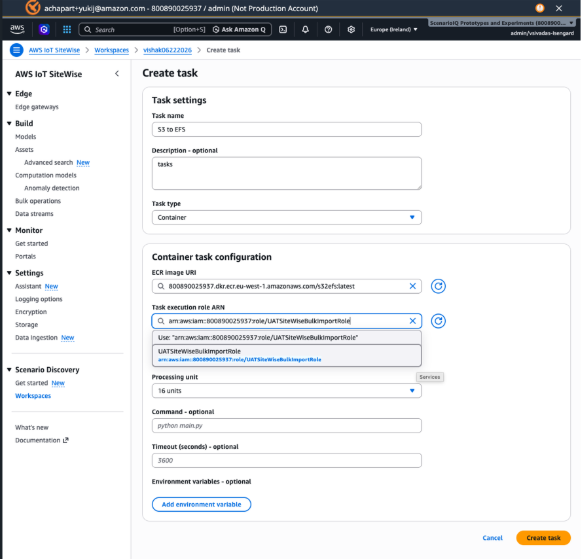Open Assistant in sidebar

point(28,286)
